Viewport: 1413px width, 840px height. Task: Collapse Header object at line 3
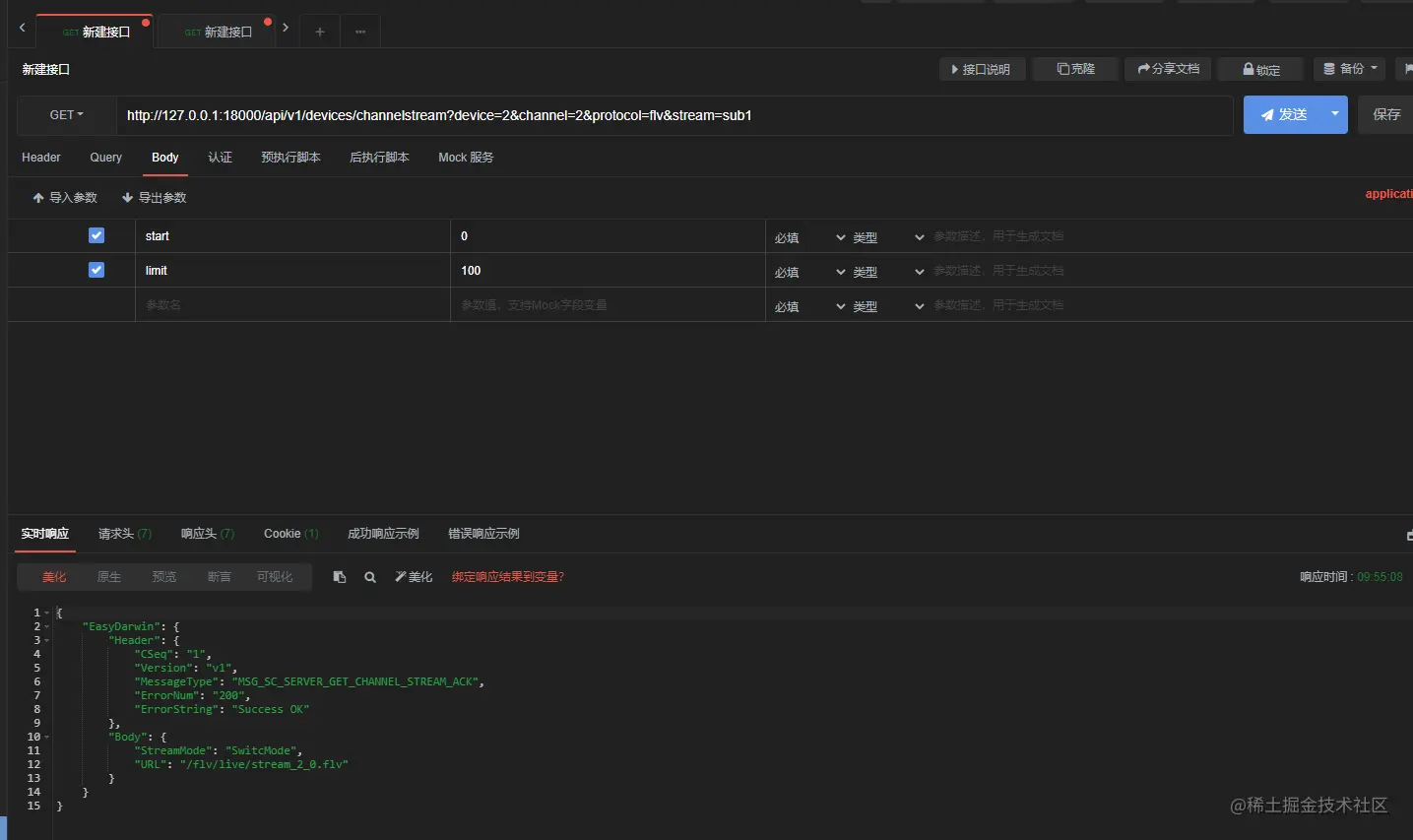pyautogui.click(x=46, y=641)
